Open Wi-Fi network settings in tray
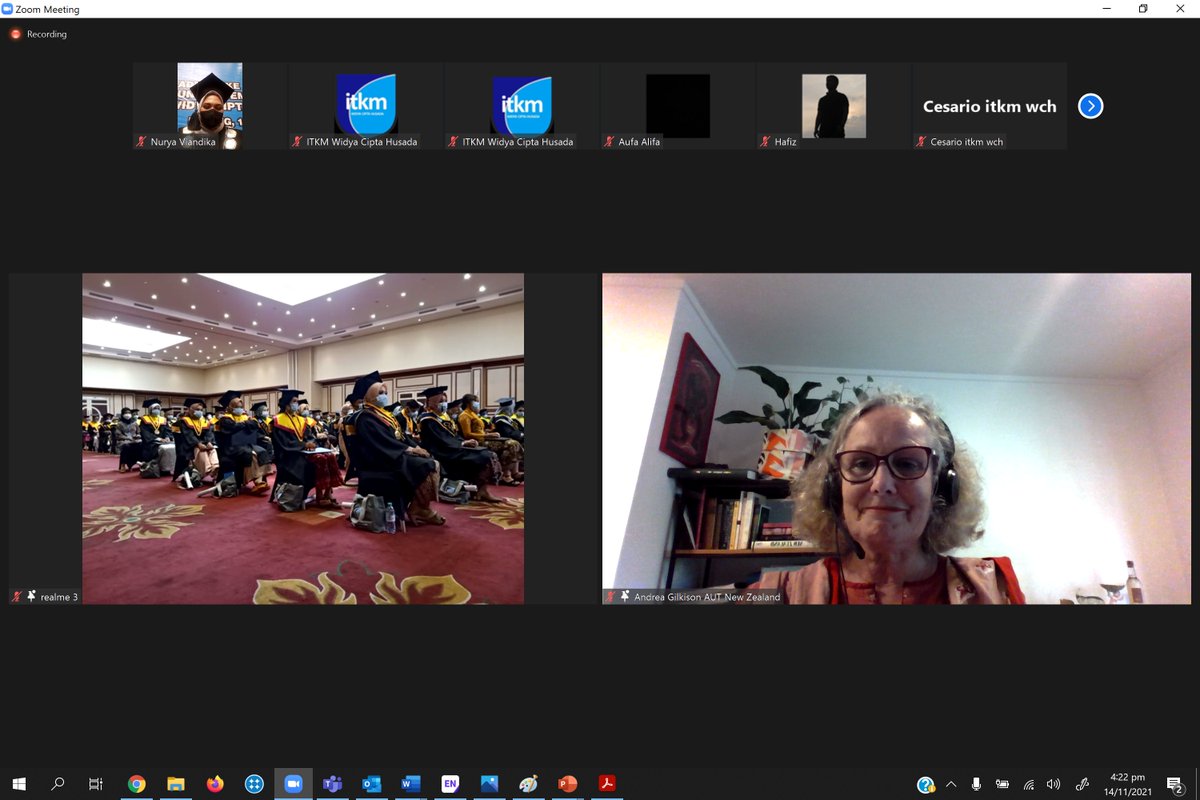Viewport: 1200px width, 800px height. [x=1028, y=784]
